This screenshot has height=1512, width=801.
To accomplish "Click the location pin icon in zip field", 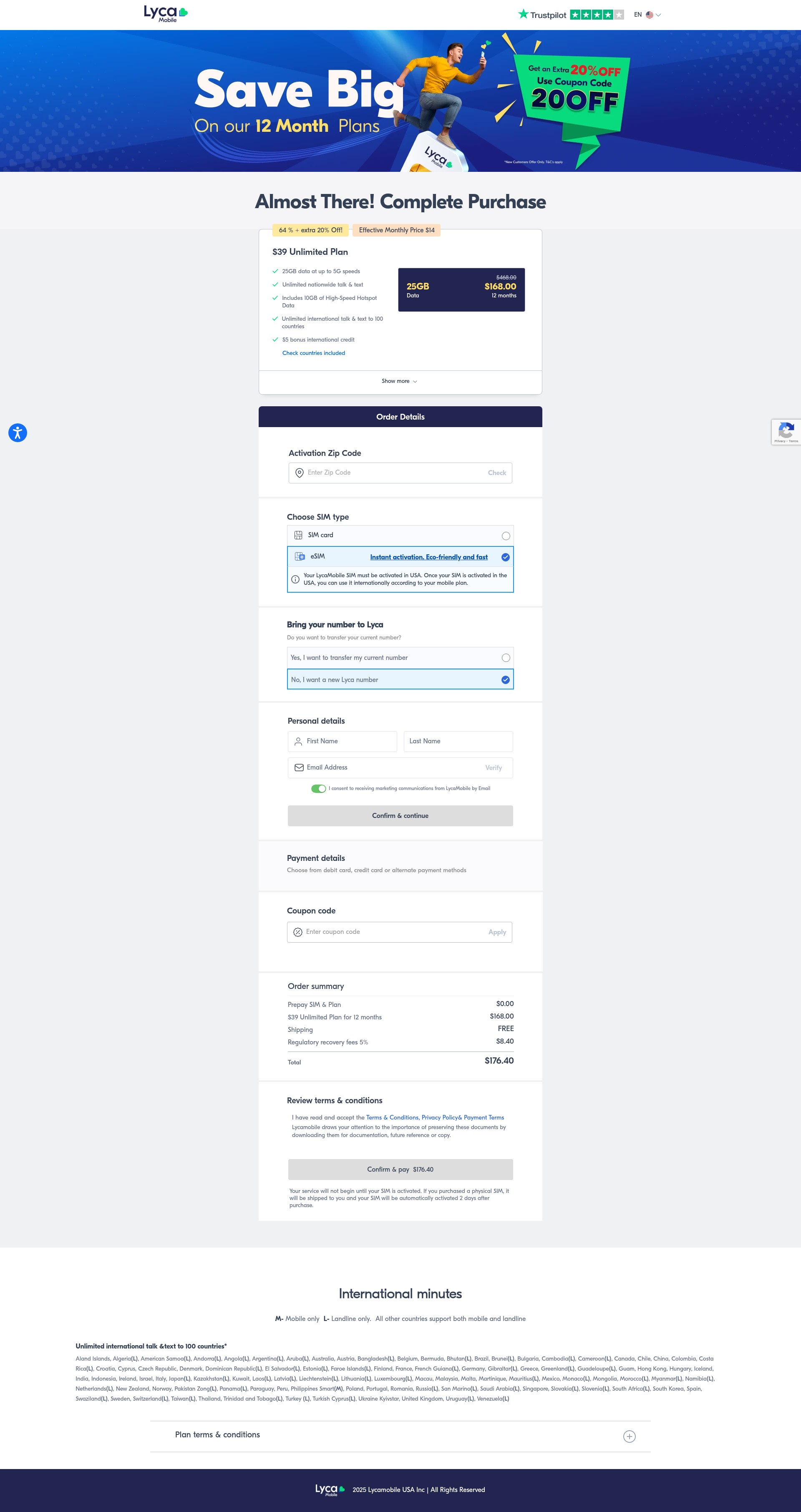I will [299, 473].
